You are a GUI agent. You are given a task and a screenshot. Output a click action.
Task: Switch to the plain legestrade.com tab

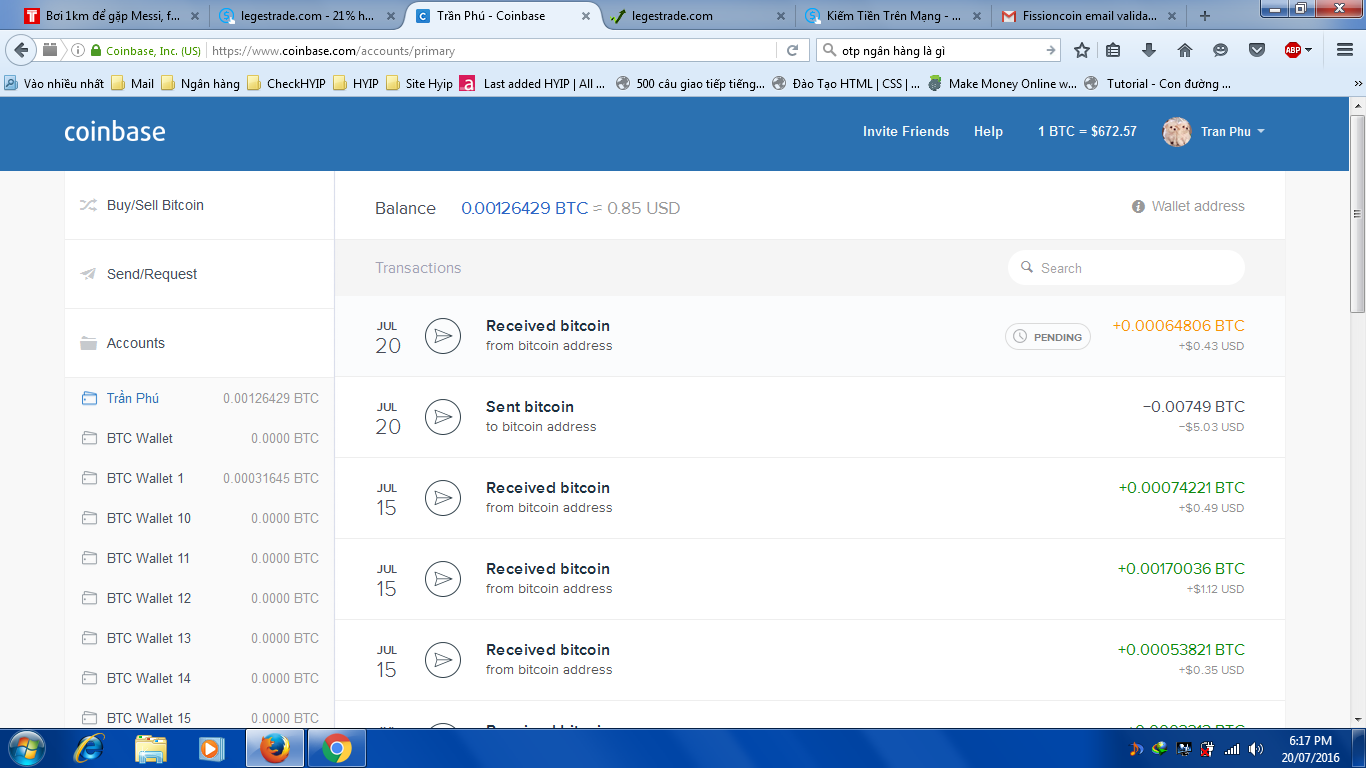(697, 16)
